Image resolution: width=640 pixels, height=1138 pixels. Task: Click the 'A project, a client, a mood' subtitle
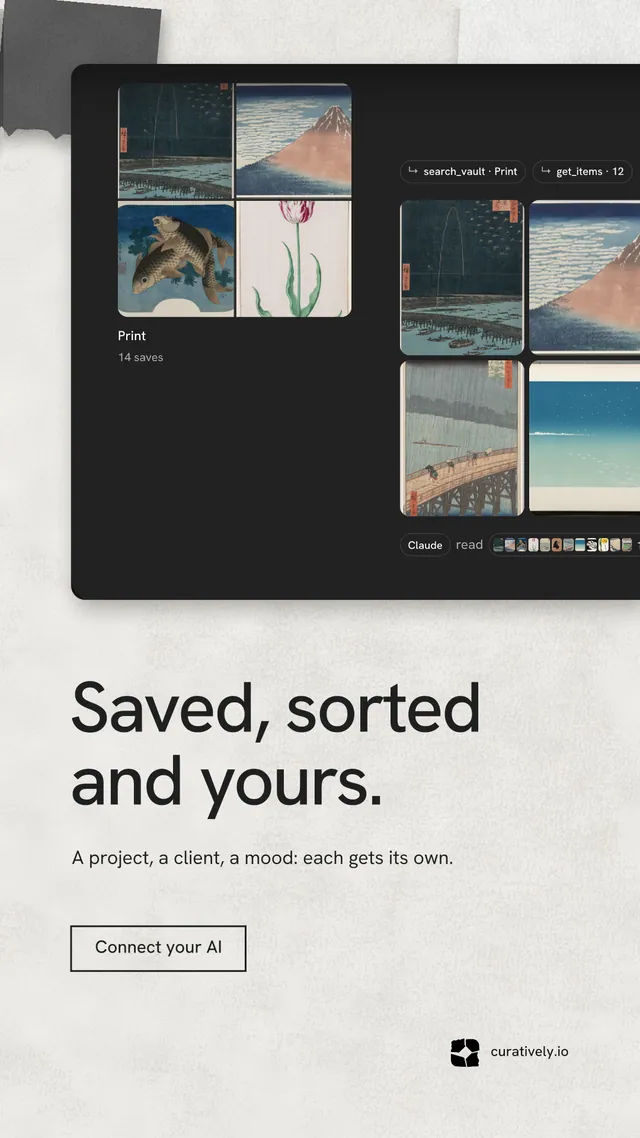[x=263, y=858]
